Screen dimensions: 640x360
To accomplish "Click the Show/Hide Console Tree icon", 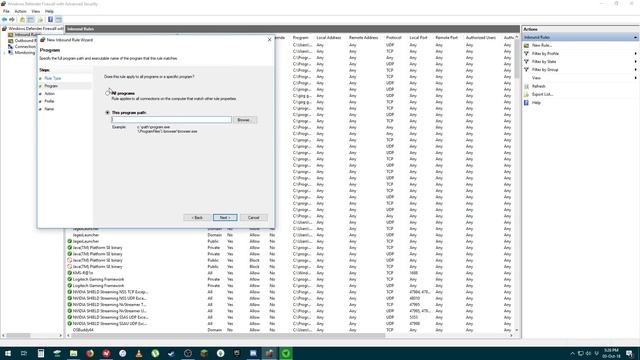I will coord(31,20).
